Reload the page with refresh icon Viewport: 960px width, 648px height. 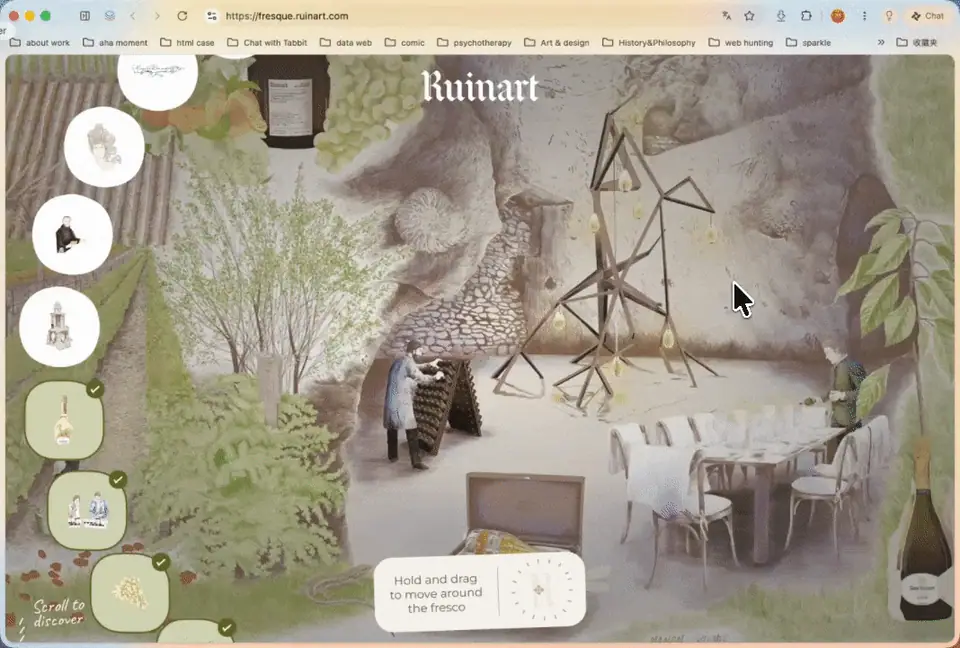point(182,16)
